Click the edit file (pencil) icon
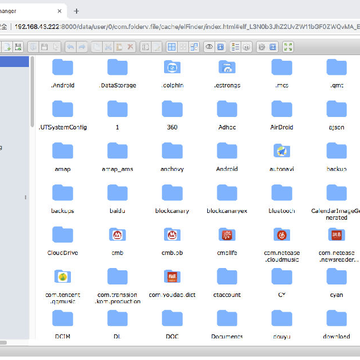 (157, 47)
